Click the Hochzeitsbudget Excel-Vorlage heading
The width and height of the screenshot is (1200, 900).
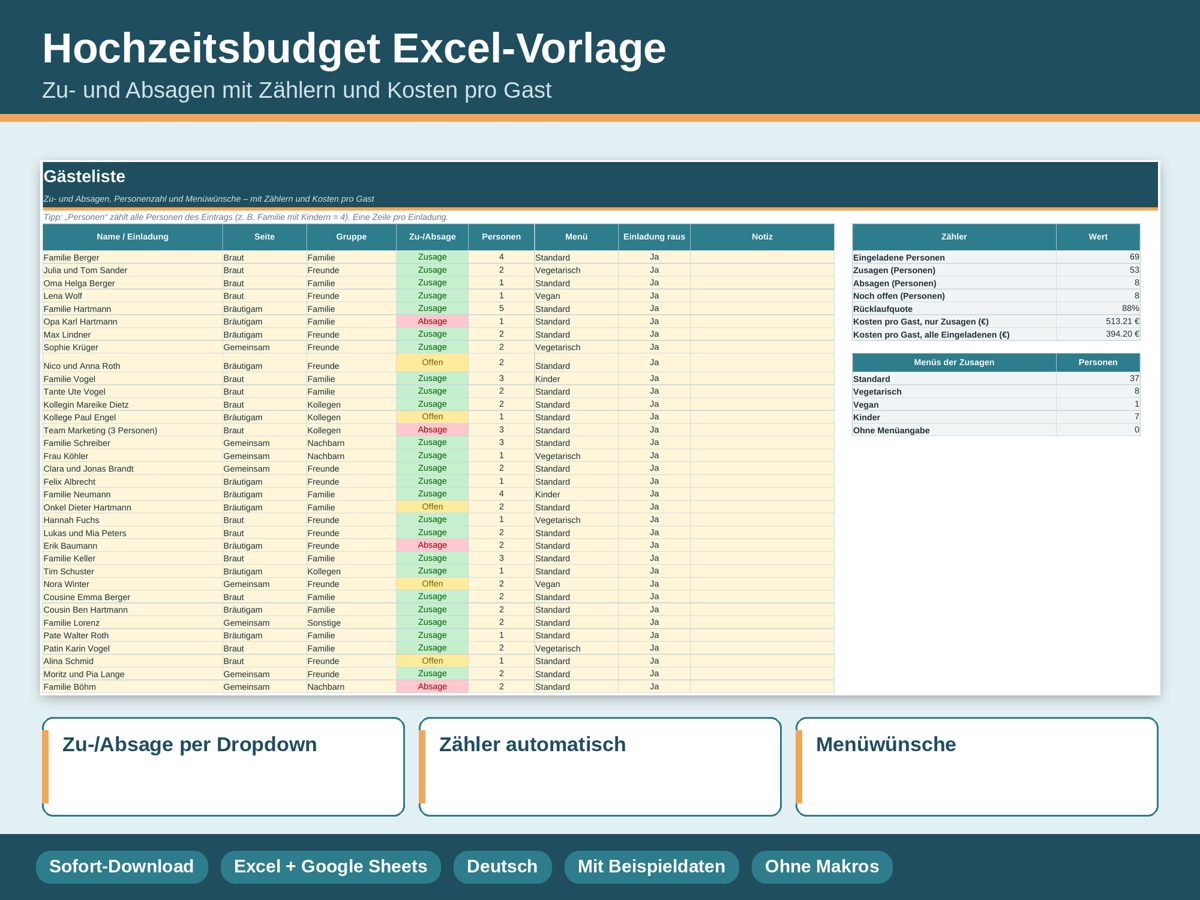[x=354, y=48]
